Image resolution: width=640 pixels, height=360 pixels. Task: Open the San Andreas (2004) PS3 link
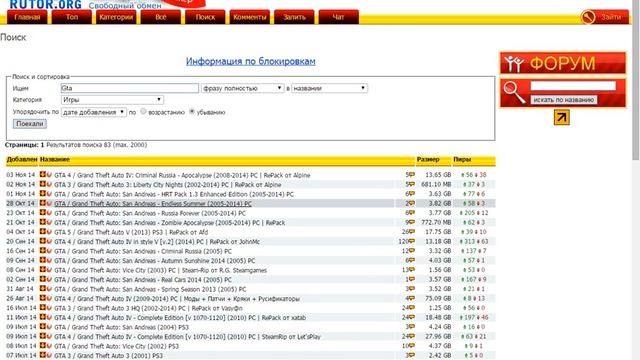(x=122, y=327)
